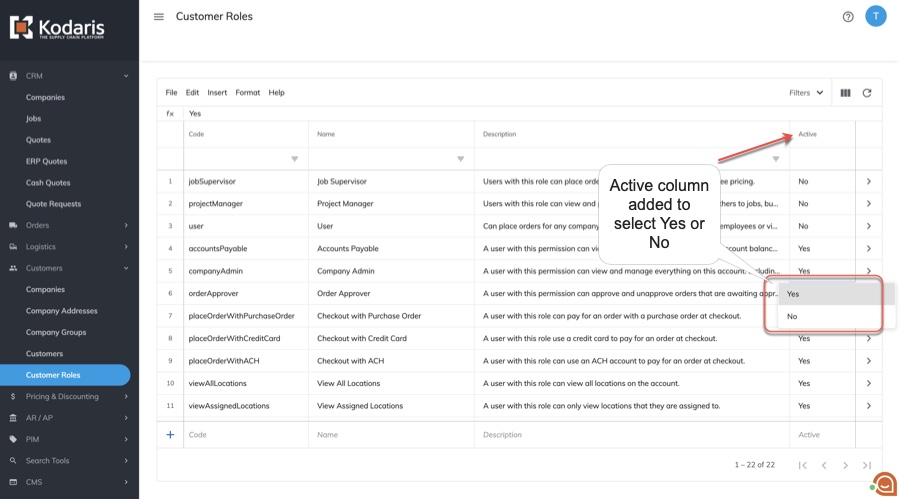Viewport: 900px width, 499px height.
Task: Toggle the column chooser icon
Action: [x=845, y=92]
